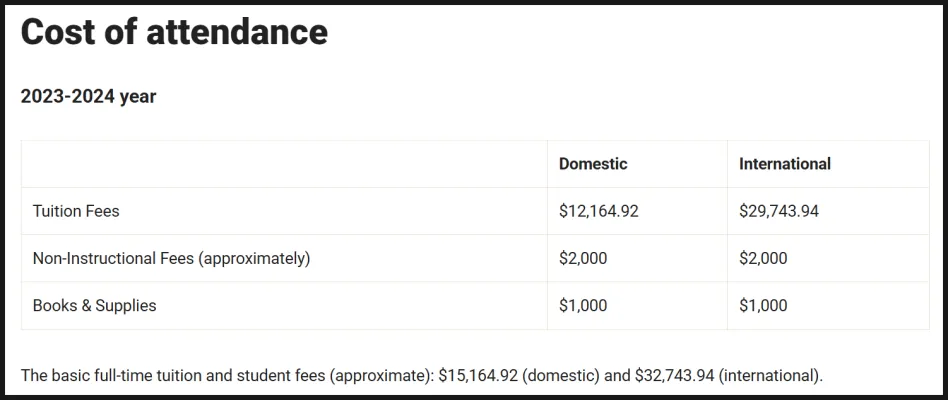Image resolution: width=948 pixels, height=400 pixels.
Task: Click the Non-Instructional Fees (approximately) label
Action: pos(171,258)
